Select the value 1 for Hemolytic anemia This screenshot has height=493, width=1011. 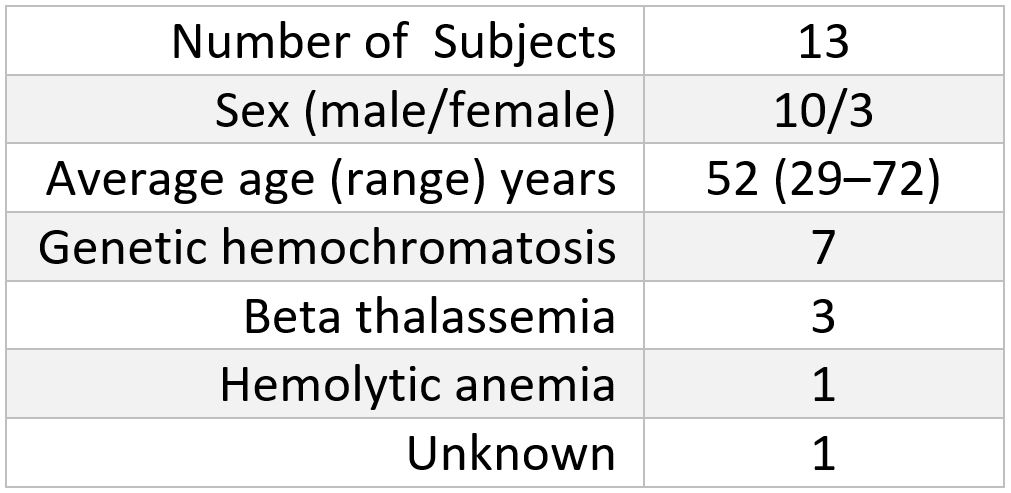[823, 384]
